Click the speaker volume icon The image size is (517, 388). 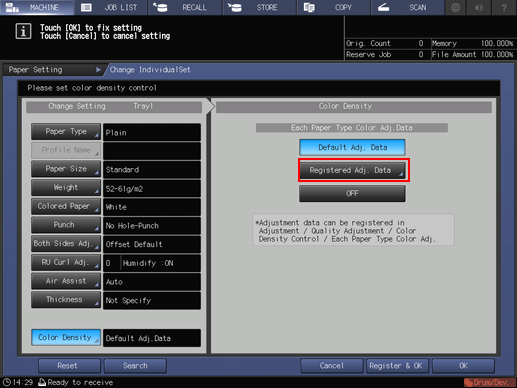[479, 7]
